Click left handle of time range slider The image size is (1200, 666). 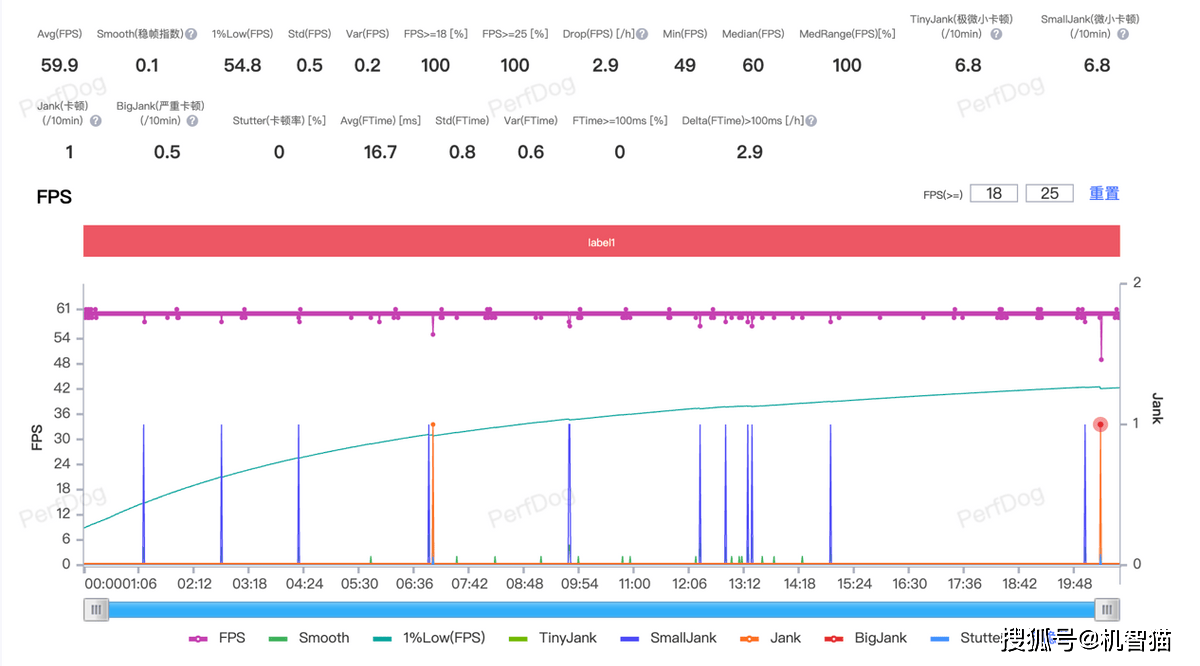coord(96,609)
